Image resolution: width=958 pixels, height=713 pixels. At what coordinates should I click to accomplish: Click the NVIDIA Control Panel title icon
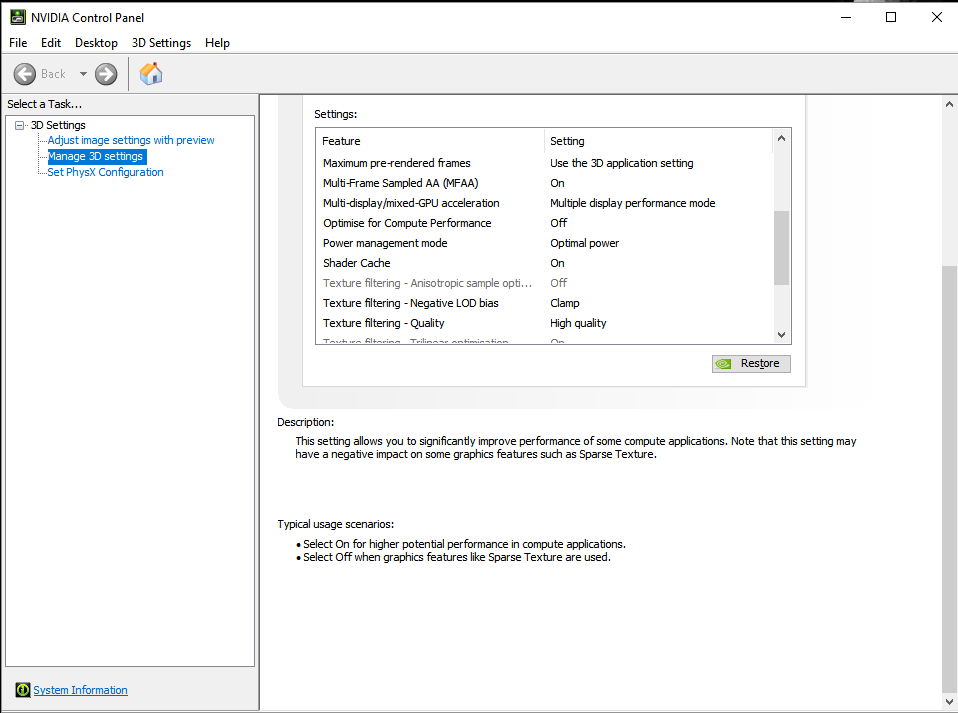tap(17, 17)
